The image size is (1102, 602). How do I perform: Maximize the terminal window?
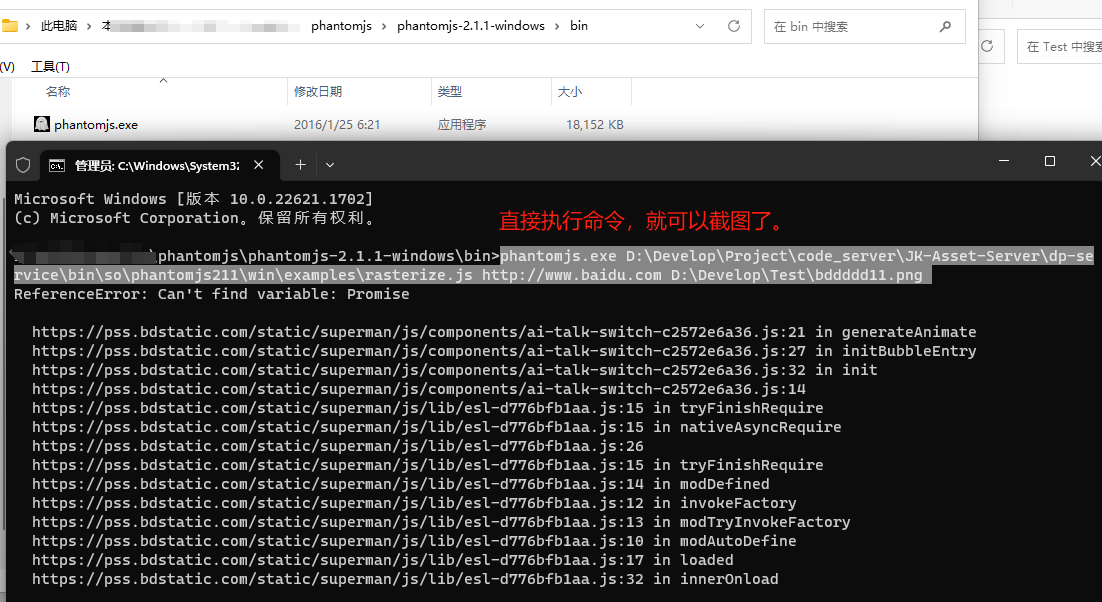point(1050,161)
